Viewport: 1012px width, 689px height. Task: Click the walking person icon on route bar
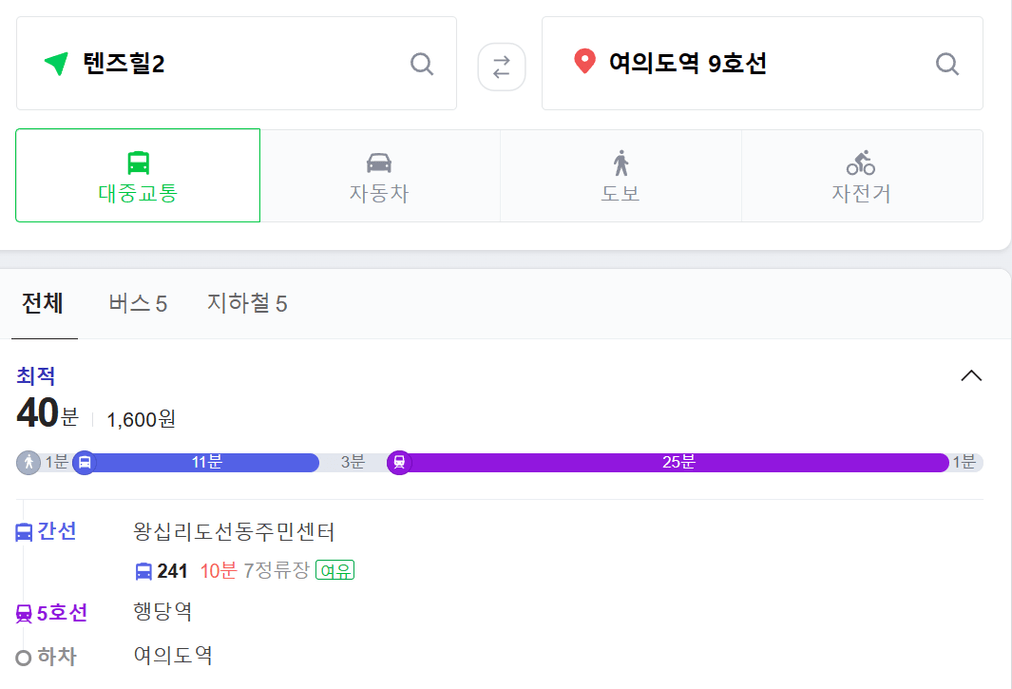pyautogui.click(x=28, y=463)
